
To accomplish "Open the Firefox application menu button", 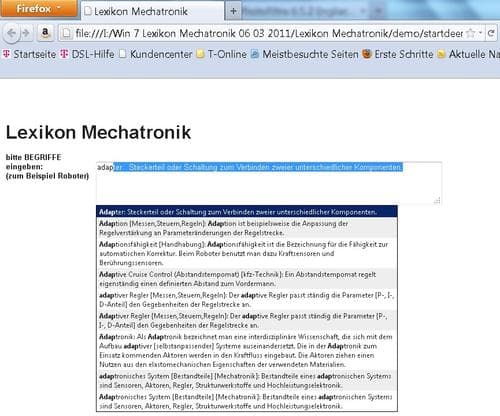I will coord(39,8).
